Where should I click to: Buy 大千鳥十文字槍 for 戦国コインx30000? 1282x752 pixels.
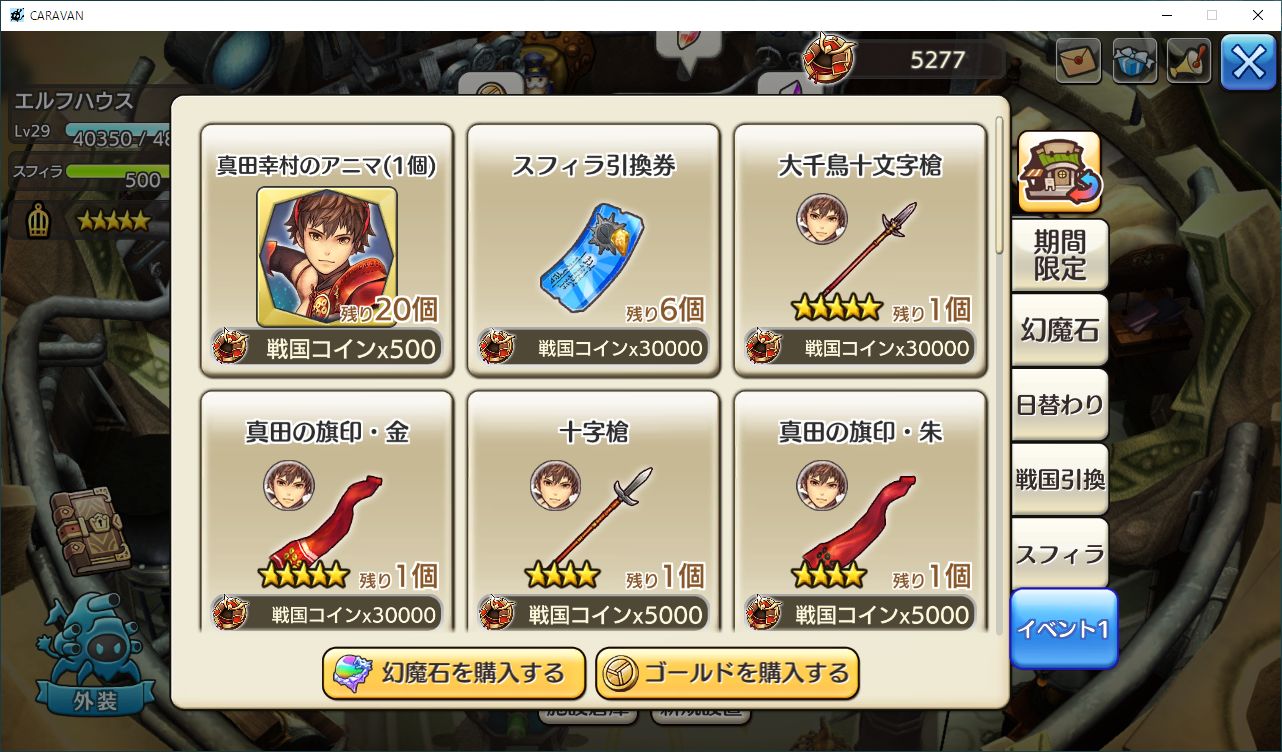coord(860,347)
